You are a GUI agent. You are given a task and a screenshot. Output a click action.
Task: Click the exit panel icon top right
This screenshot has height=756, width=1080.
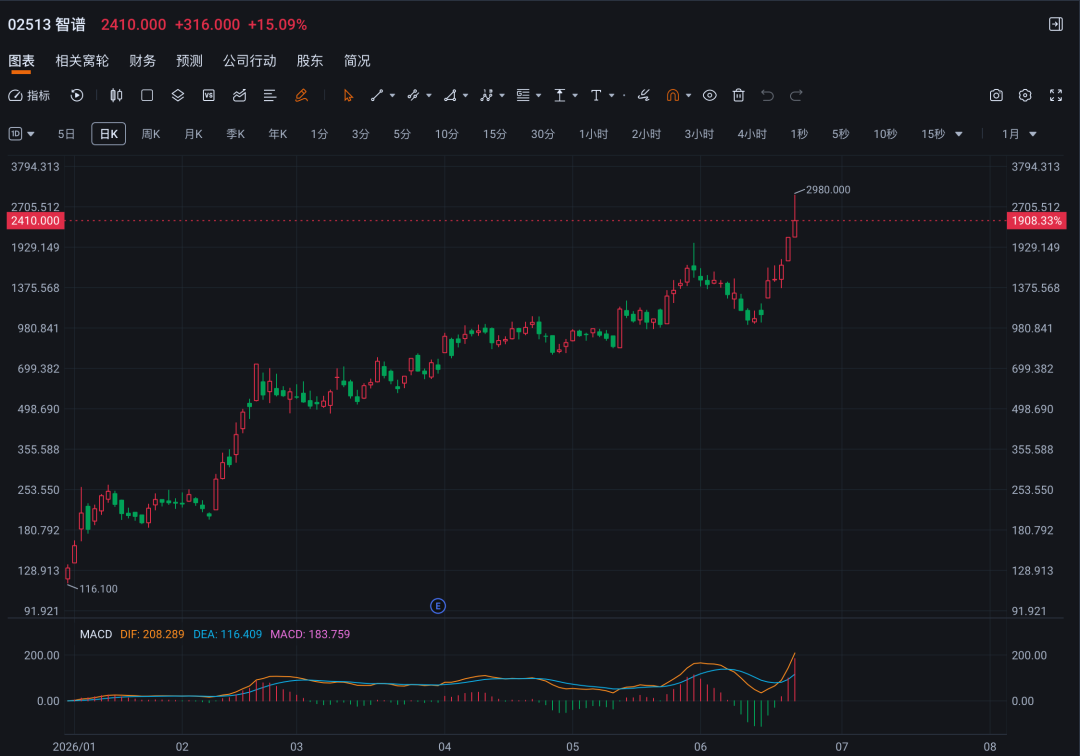[x=1056, y=24]
